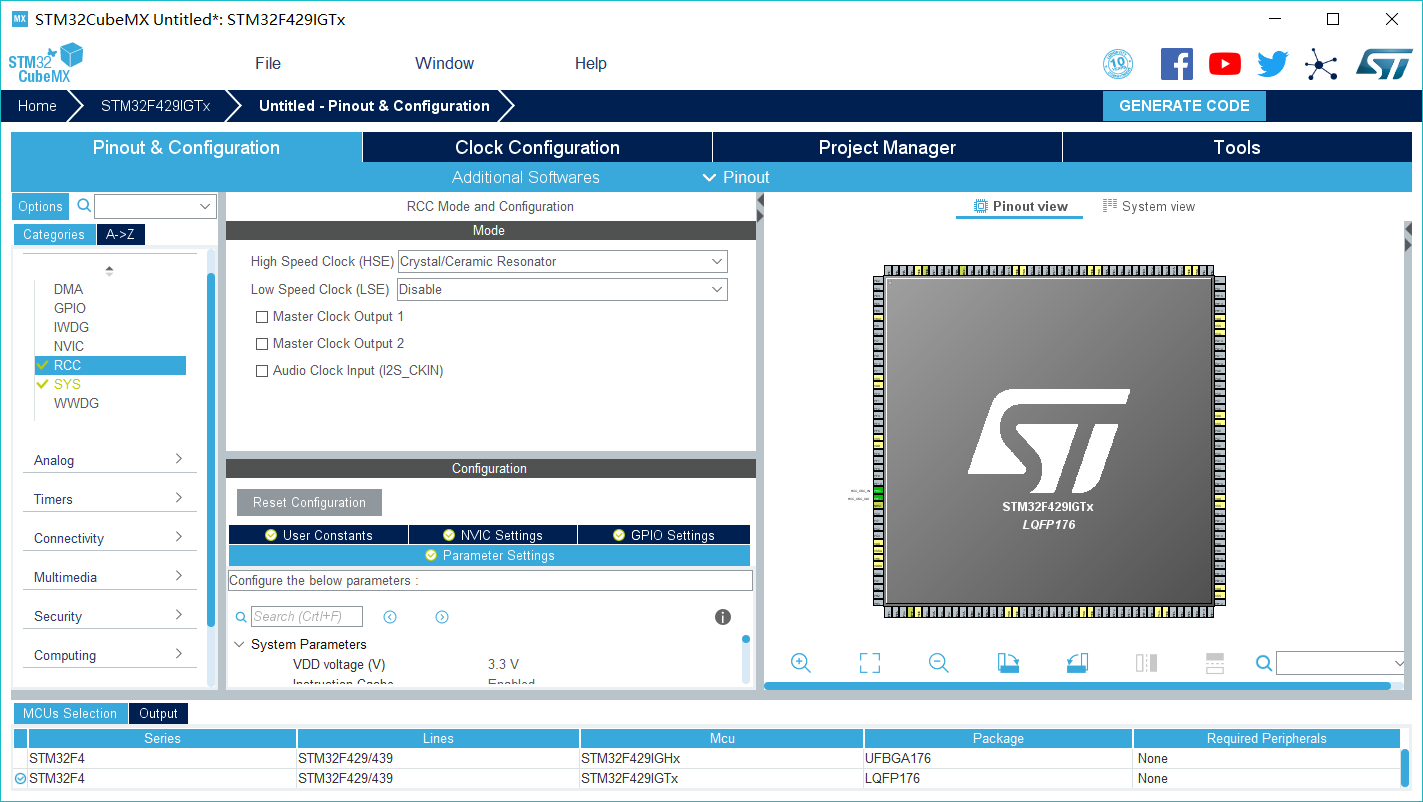Click the Reset Configuration button
The width and height of the screenshot is (1423, 802).
(308, 502)
